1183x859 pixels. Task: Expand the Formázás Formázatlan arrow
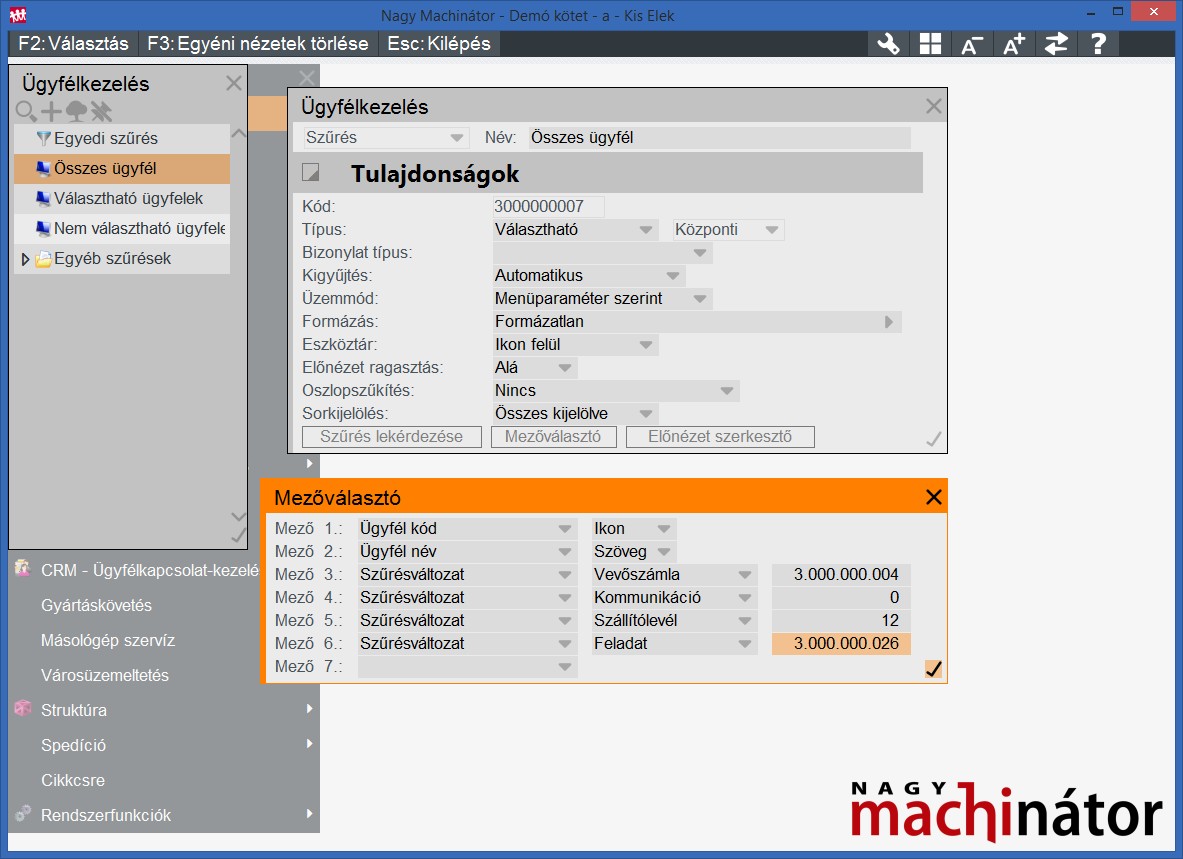(889, 322)
